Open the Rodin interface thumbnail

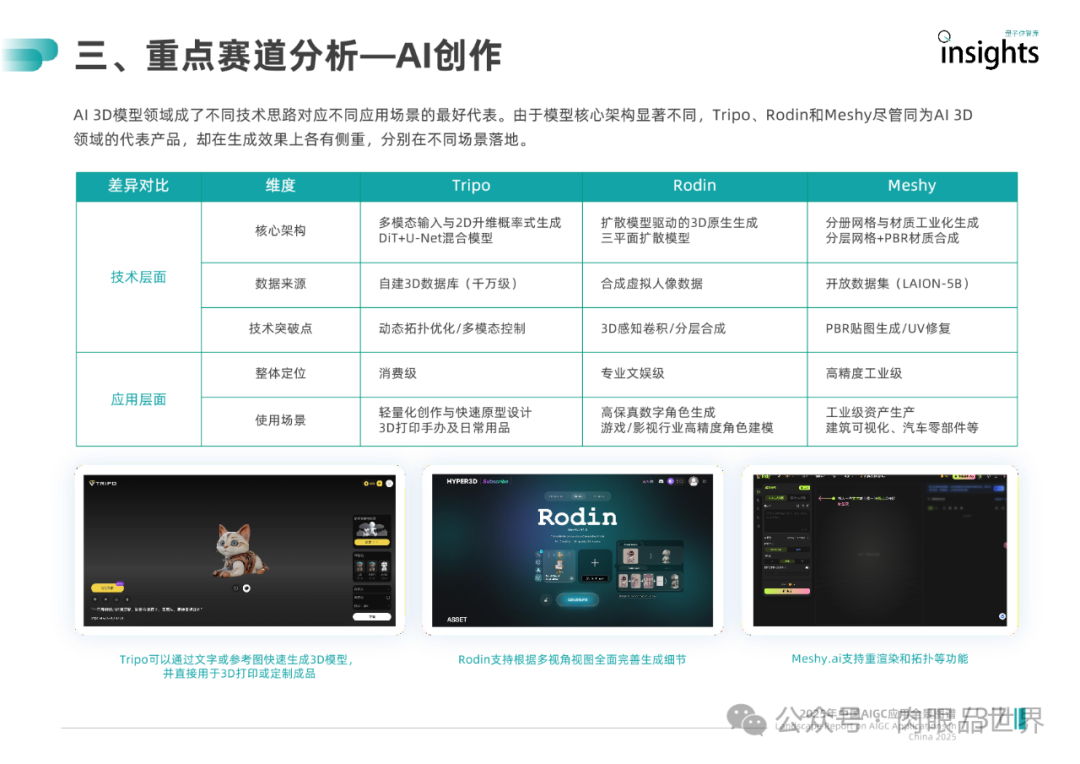572,550
